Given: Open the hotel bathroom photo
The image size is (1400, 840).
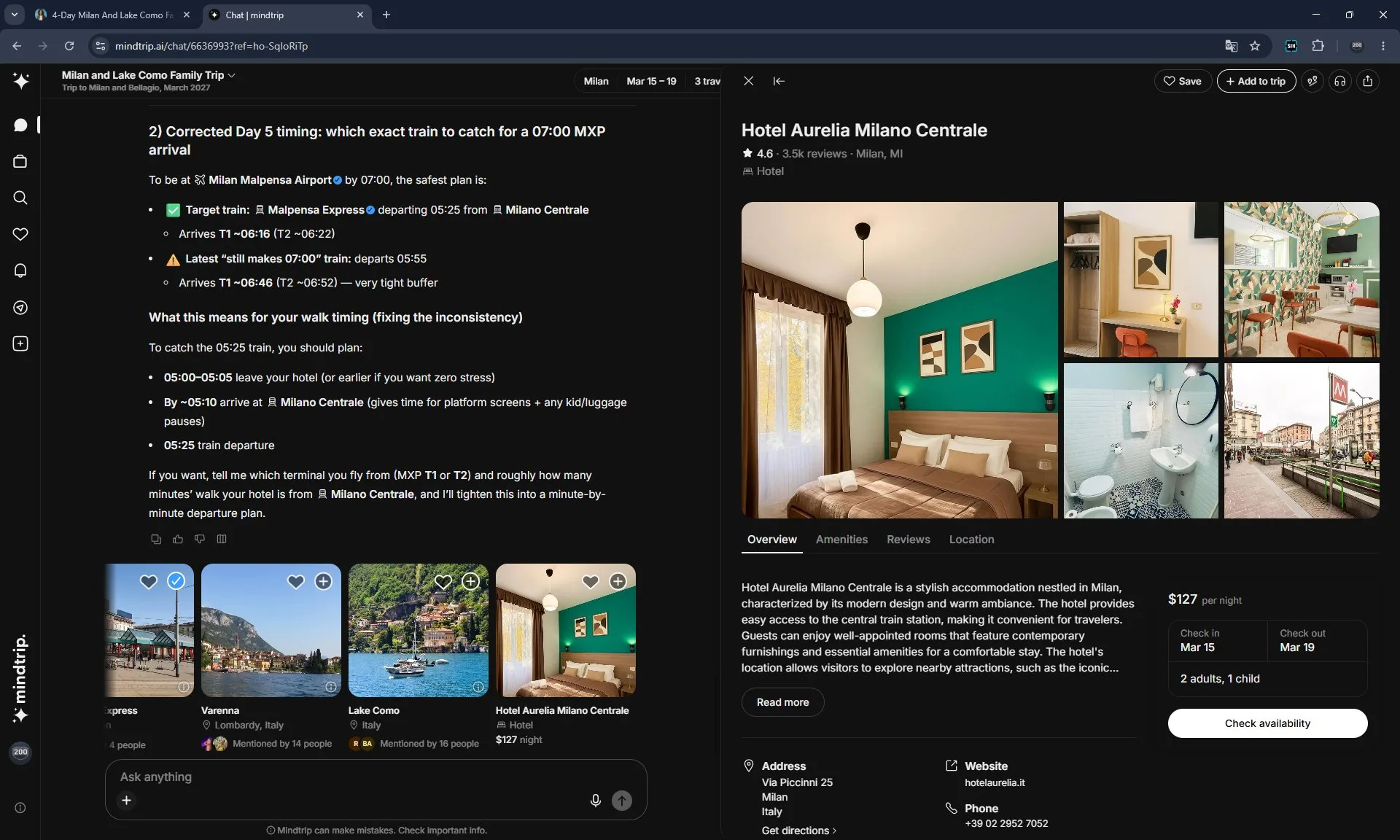Looking at the screenshot, I should (1140, 441).
